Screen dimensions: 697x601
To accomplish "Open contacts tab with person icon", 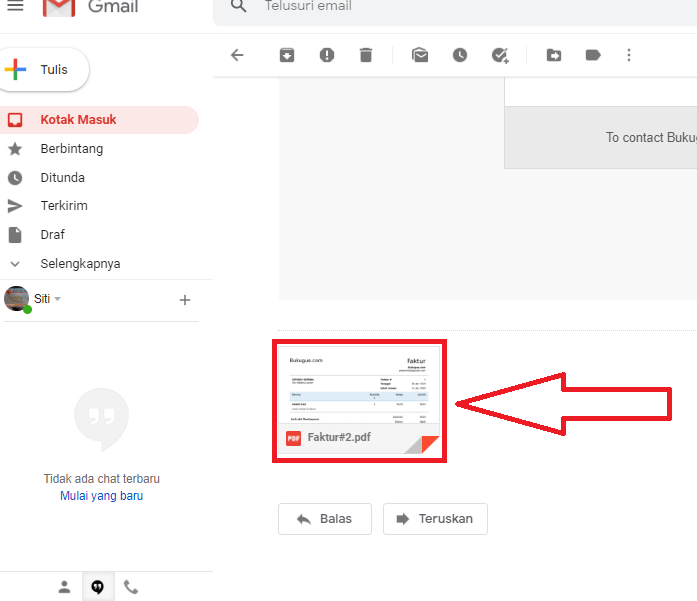I will 64,587.
